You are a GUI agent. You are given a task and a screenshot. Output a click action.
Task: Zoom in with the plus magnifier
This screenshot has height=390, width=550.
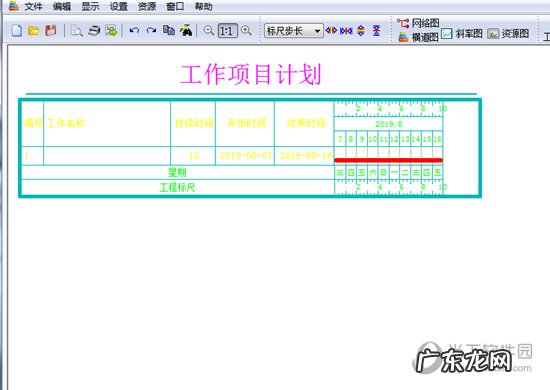[x=246, y=31]
